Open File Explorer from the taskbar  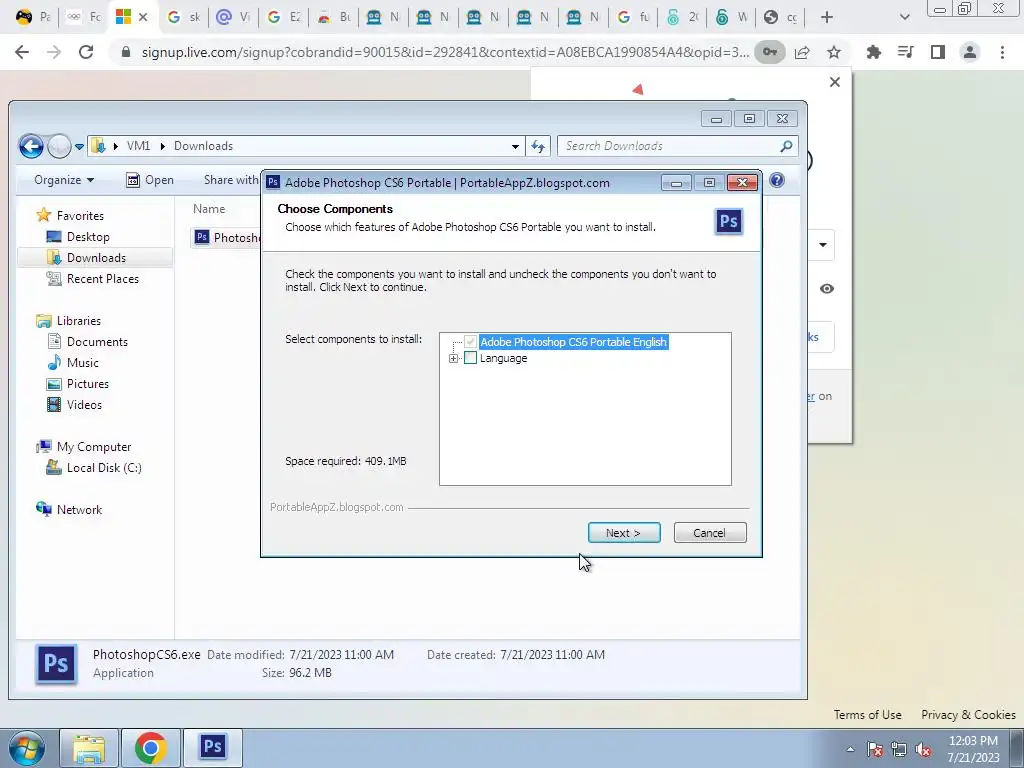89,748
